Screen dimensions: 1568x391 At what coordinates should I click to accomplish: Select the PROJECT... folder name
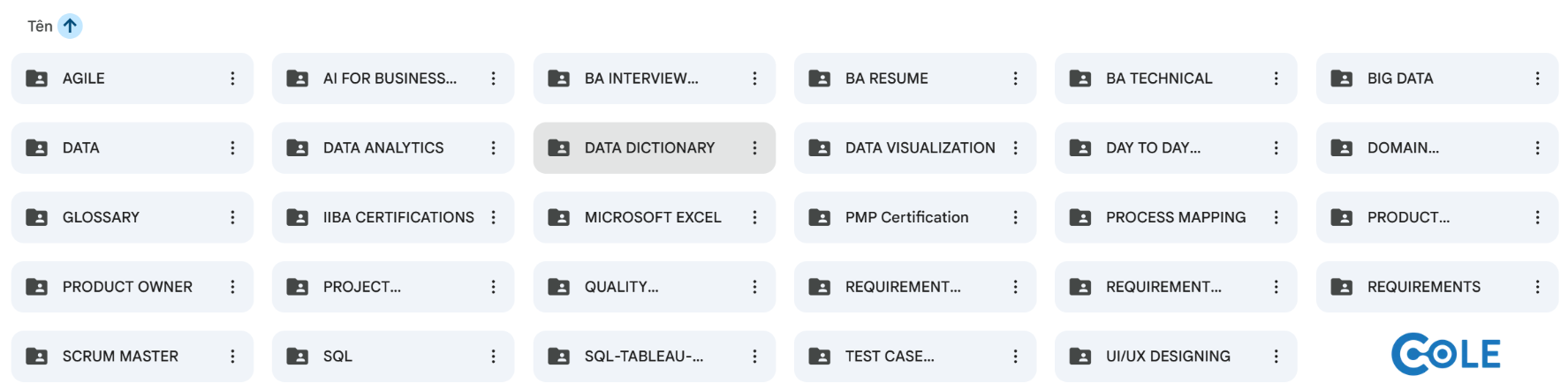point(362,287)
